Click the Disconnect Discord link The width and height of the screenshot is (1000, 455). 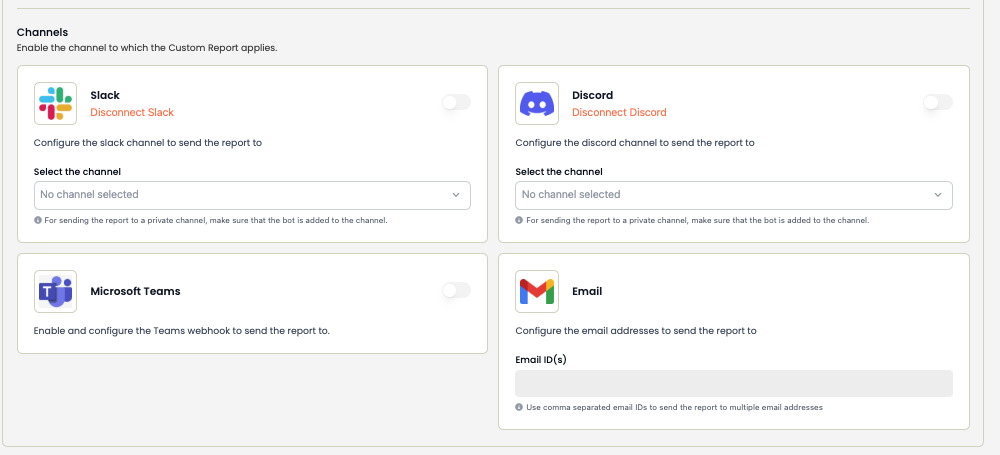point(619,112)
